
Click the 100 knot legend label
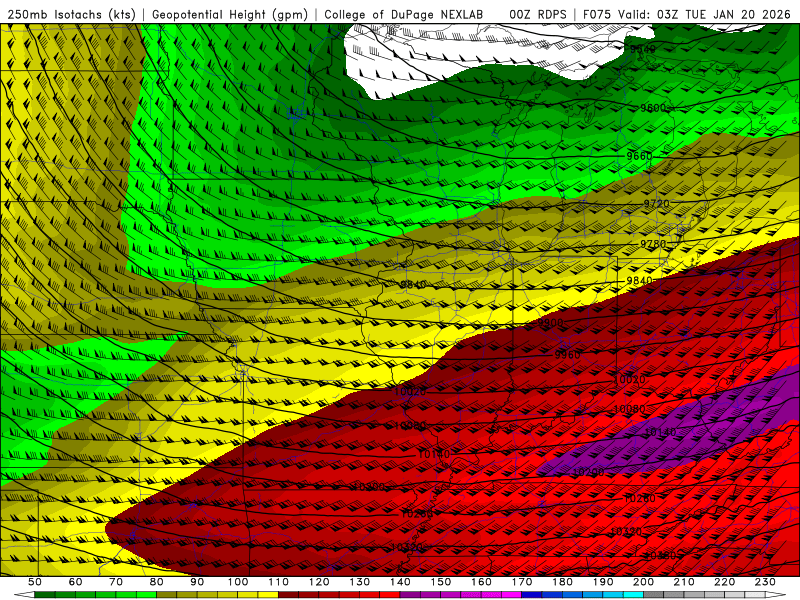click(238, 582)
